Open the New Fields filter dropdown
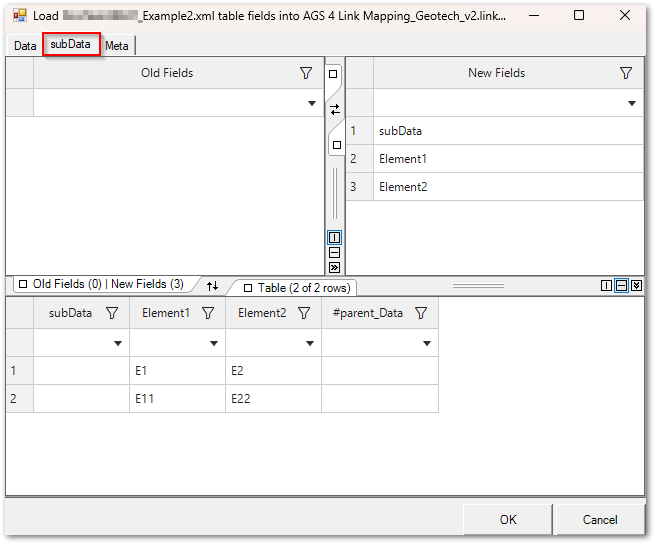Viewport: 655px width, 544px height. (x=632, y=104)
